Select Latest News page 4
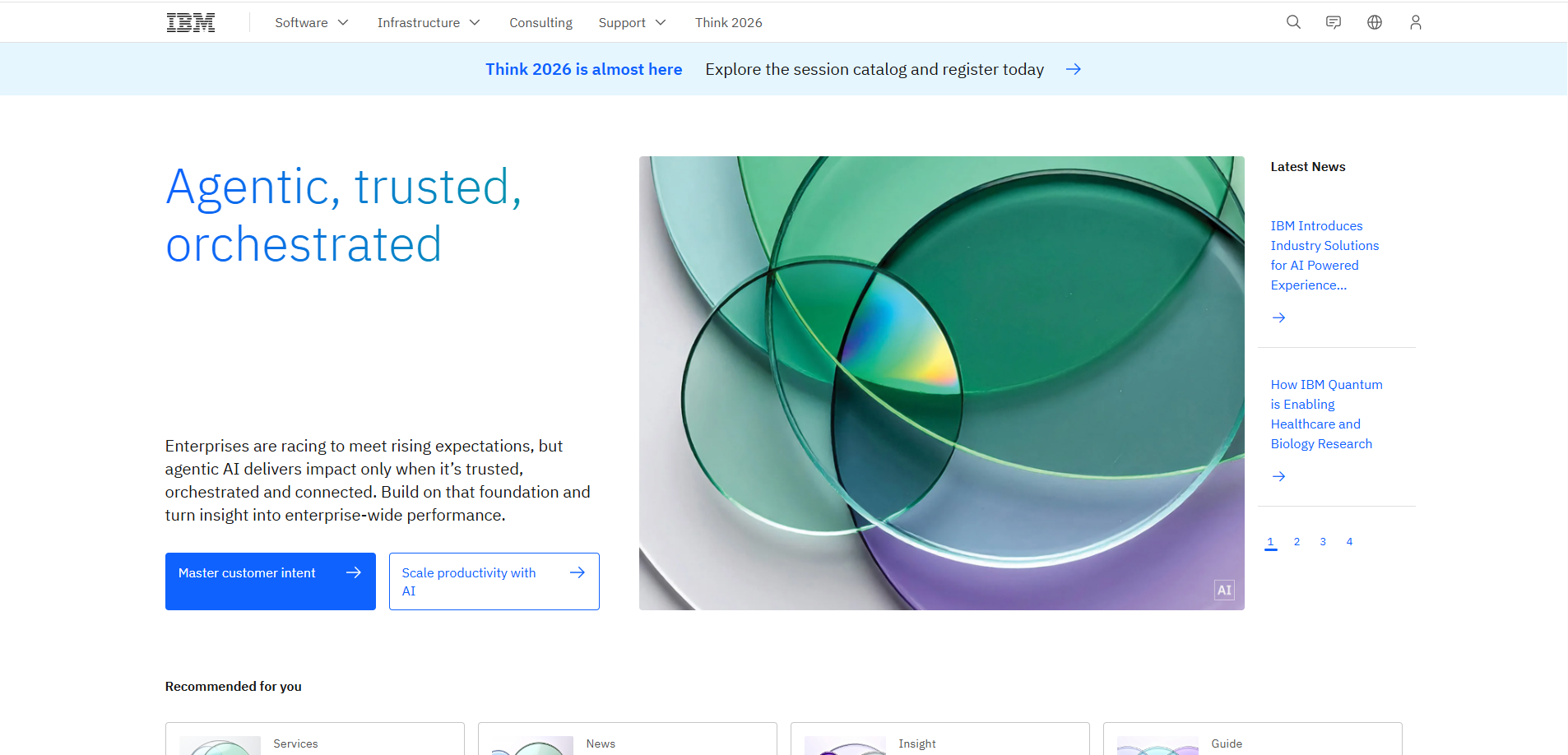Viewport: 1568px width, 755px height. [1349, 542]
